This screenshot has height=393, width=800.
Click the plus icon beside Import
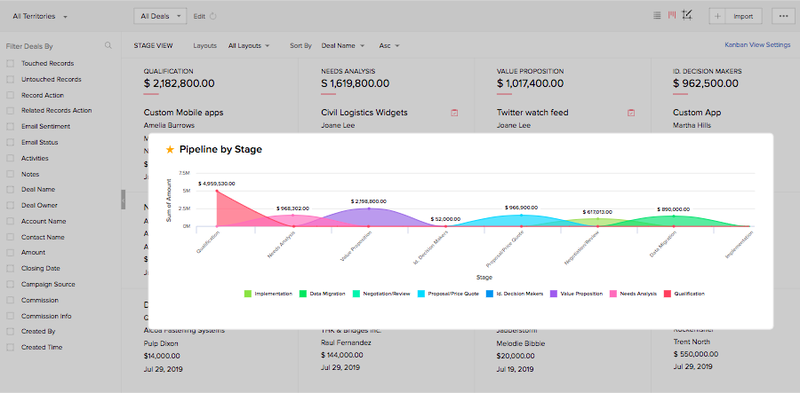(717, 16)
